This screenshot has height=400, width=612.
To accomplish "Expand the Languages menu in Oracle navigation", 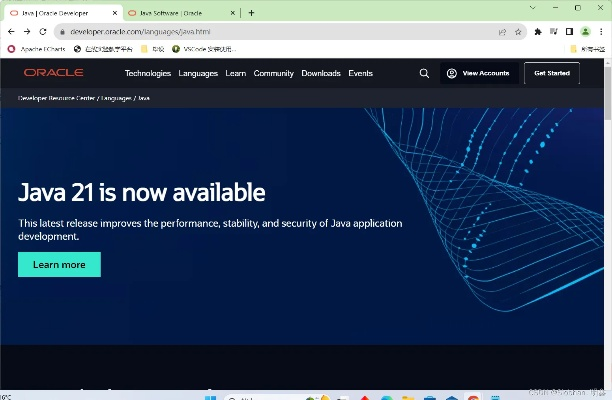I will [198, 73].
